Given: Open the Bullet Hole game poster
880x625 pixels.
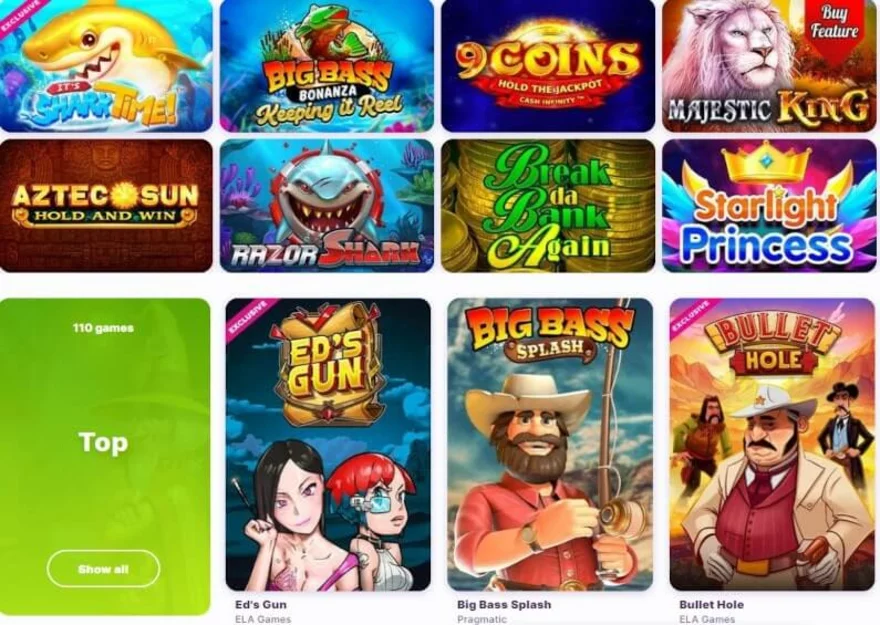Looking at the screenshot, I should click(x=772, y=444).
